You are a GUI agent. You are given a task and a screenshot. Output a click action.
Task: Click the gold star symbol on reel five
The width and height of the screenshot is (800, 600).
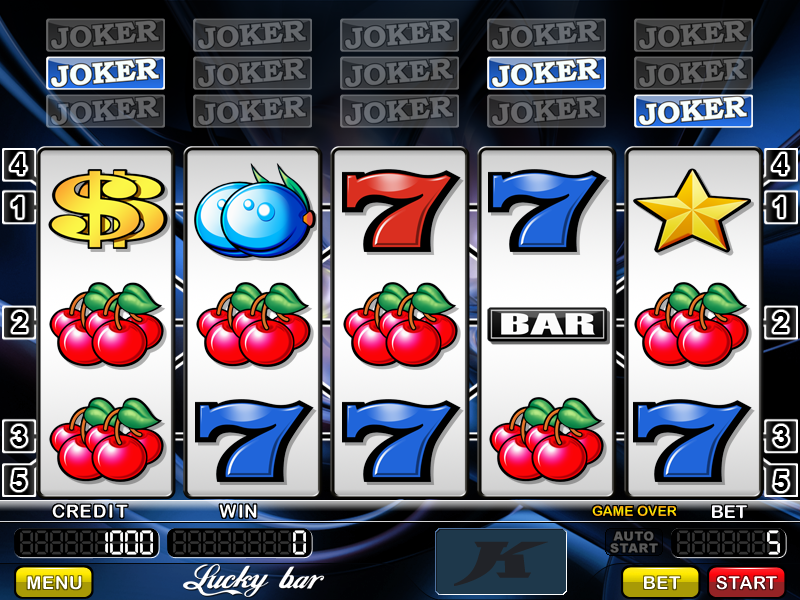692,211
